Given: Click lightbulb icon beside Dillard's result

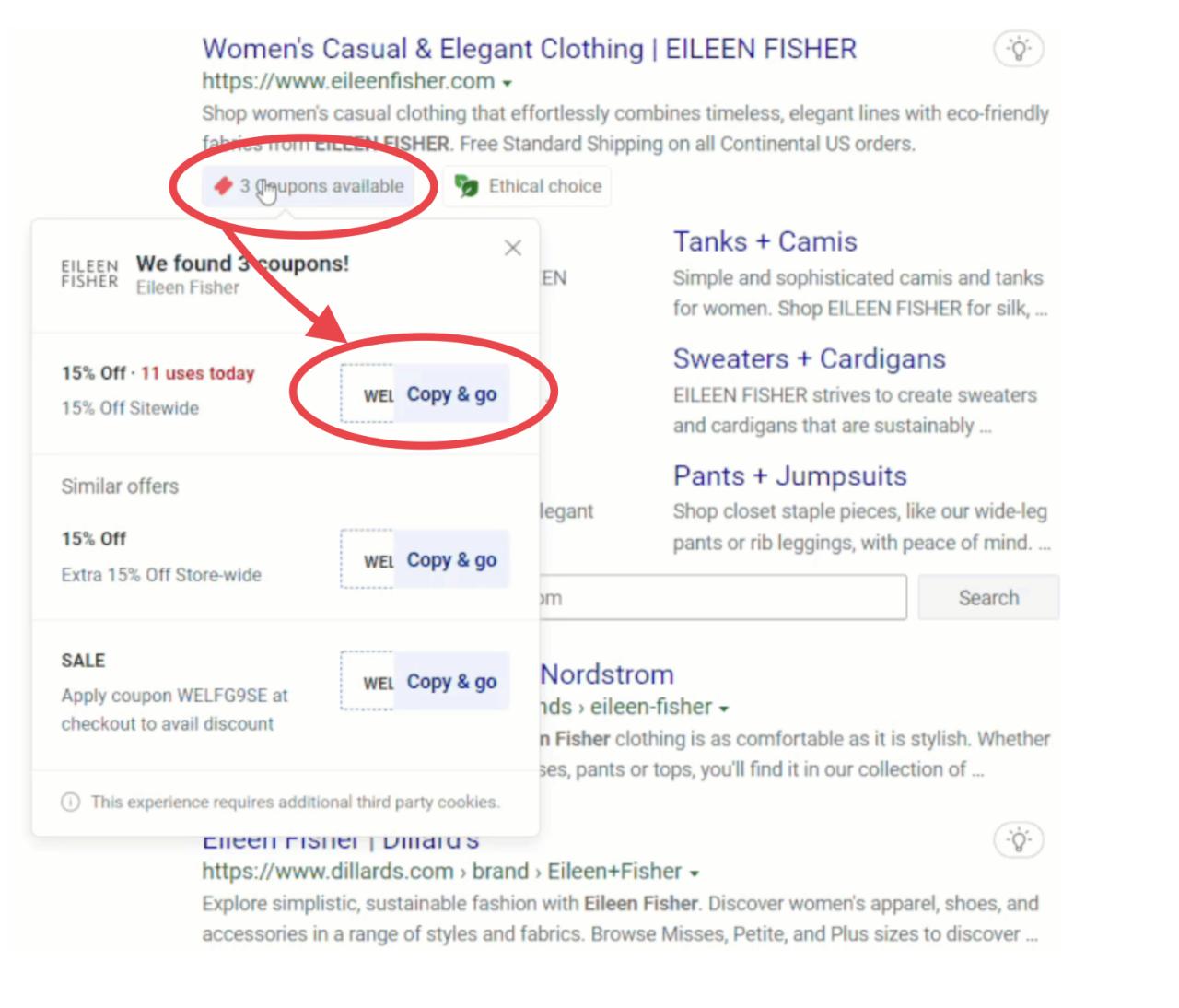Looking at the screenshot, I should click(1018, 840).
